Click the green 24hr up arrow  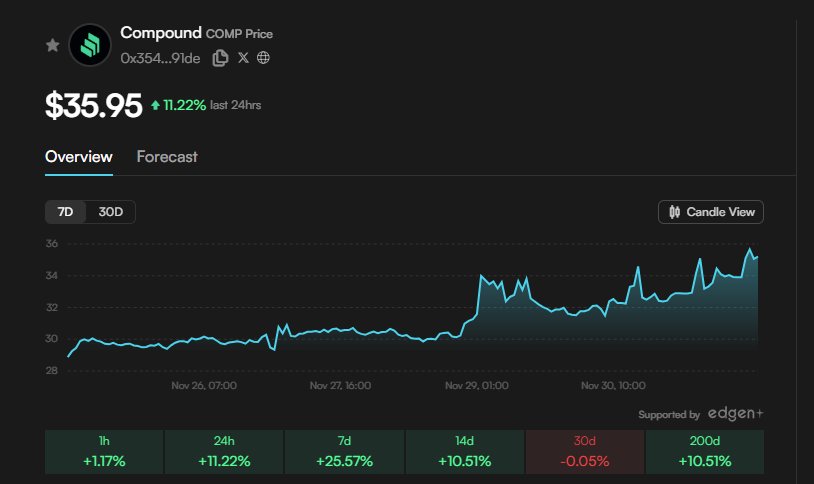point(155,105)
